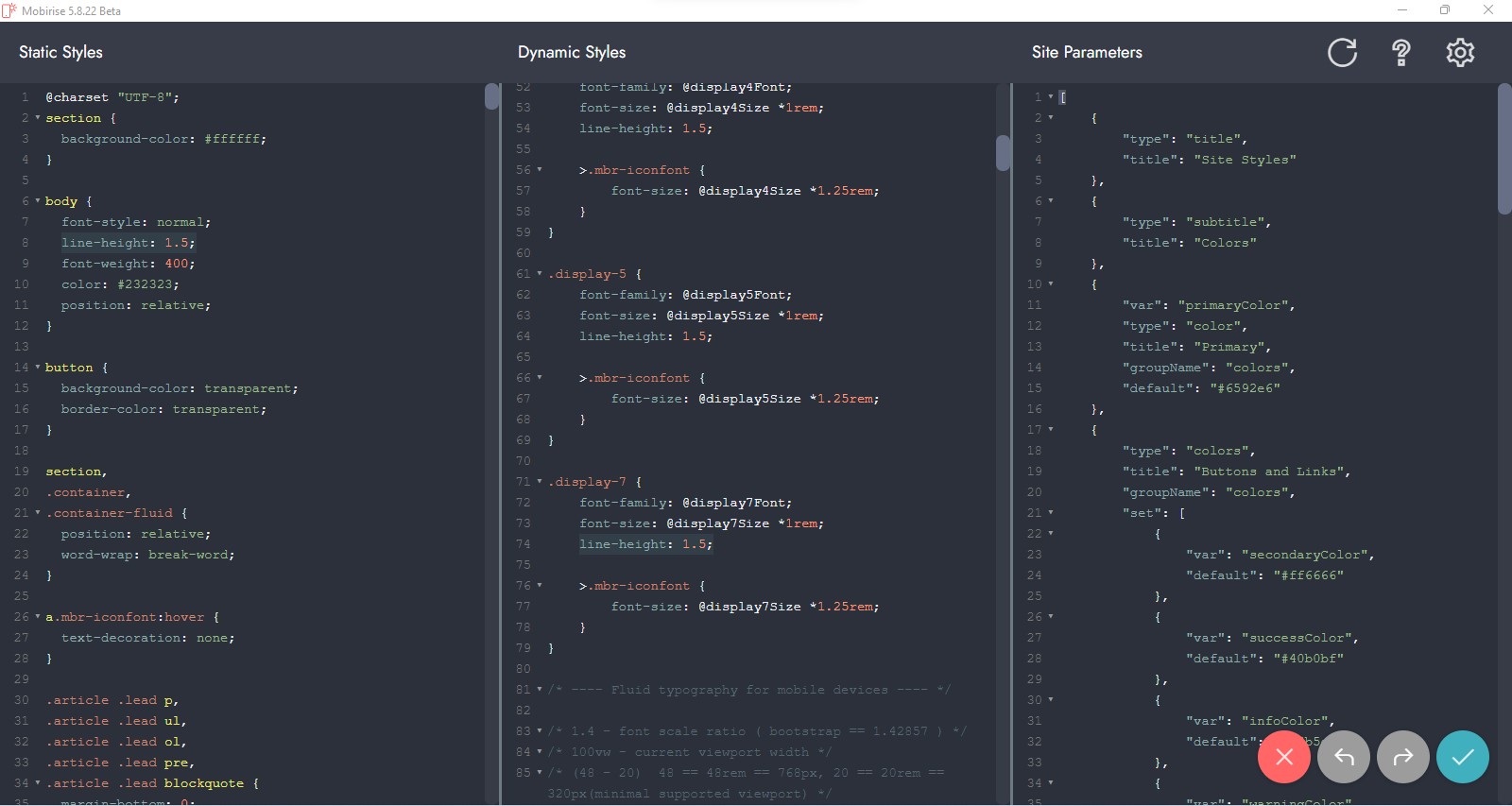The image size is (1512, 806).
Task: Select the Static Styles panel heading
Action: pyautogui.click(x=60, y=53)
